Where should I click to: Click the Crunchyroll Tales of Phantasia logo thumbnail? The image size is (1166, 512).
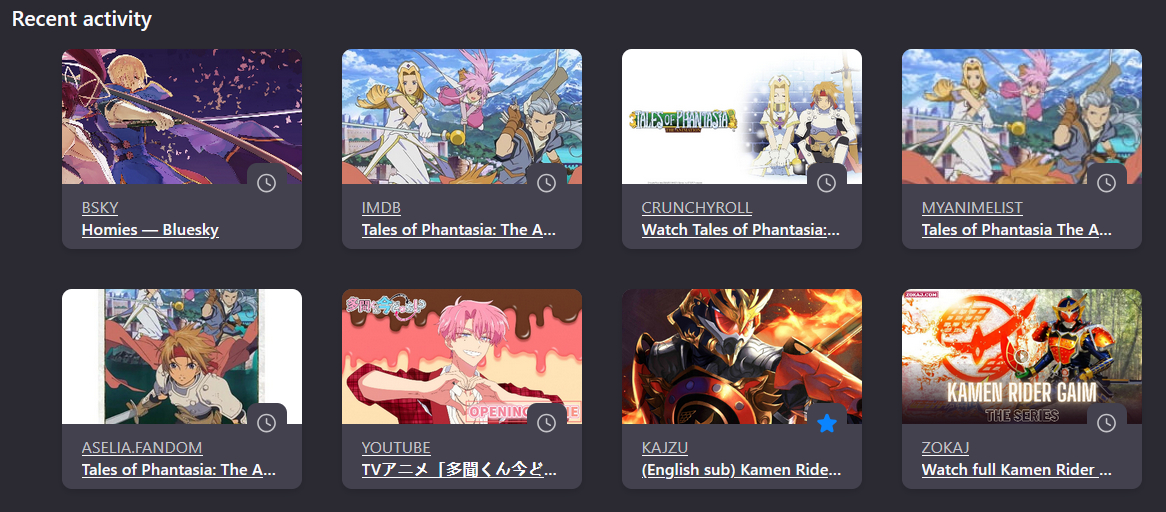(x=742, y=117)
